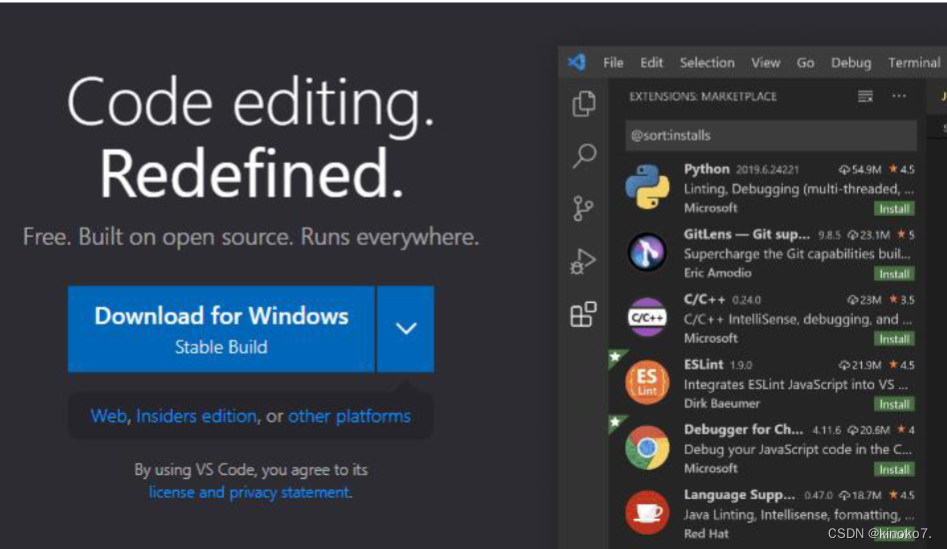
Task: Install the Debugger for Chrome extension
Action: coord(894,469)
